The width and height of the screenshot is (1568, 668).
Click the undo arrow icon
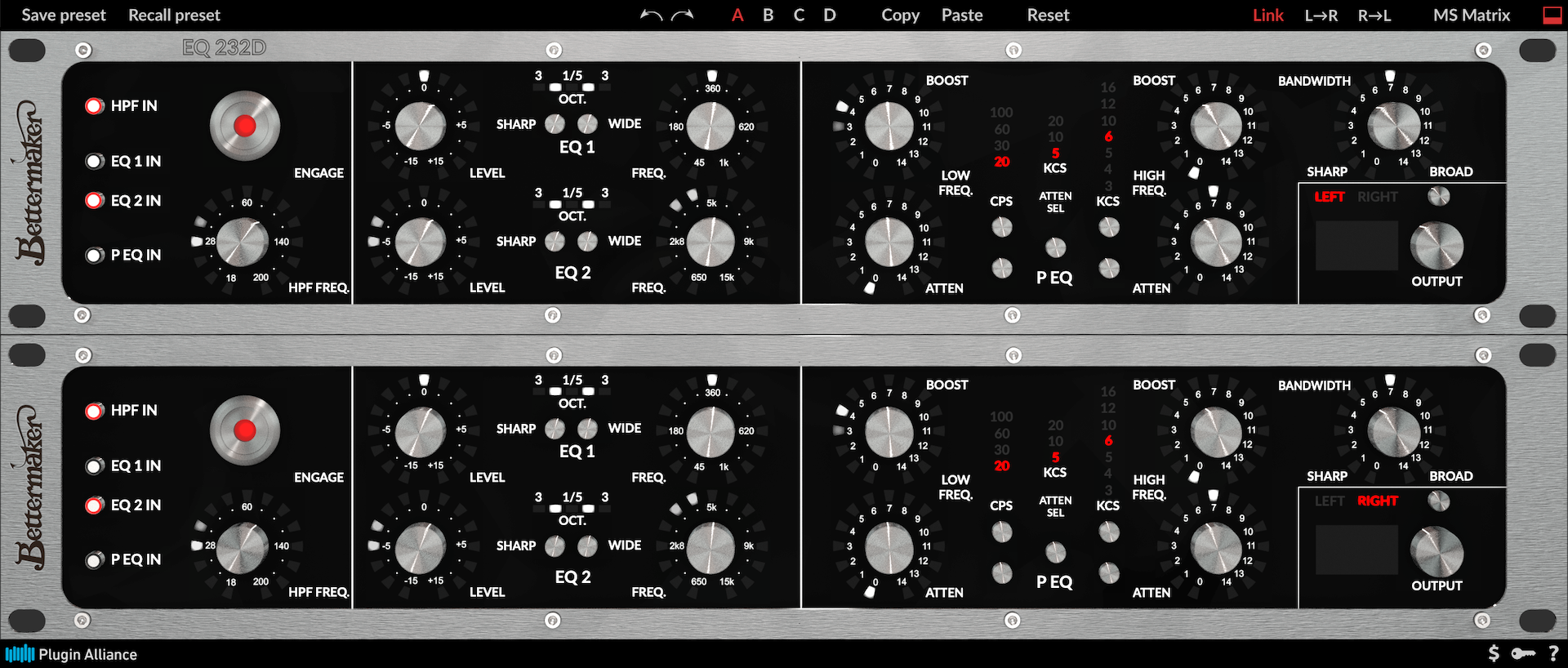click(x=651, y=15)
